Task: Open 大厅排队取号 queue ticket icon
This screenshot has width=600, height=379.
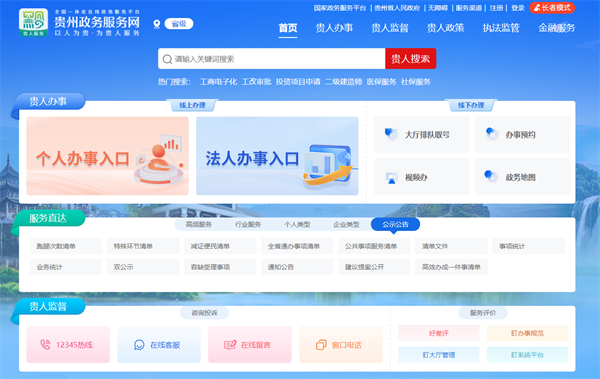Action: point(391,134)
